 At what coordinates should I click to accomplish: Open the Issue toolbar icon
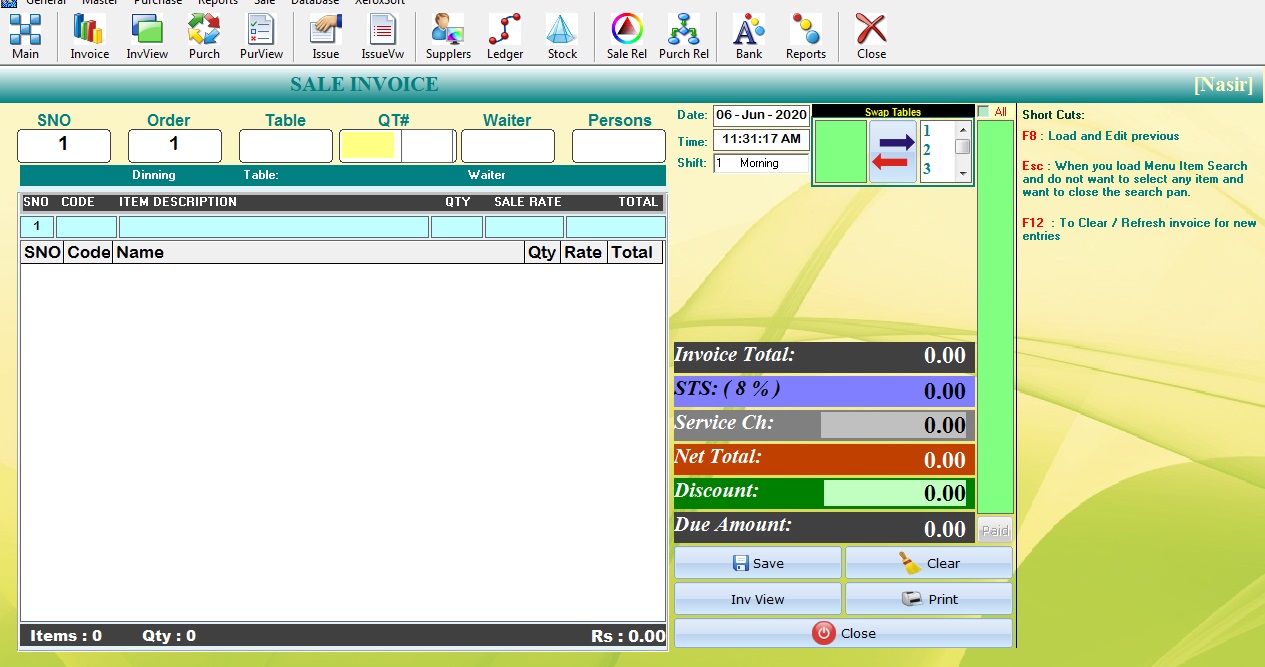325,37
